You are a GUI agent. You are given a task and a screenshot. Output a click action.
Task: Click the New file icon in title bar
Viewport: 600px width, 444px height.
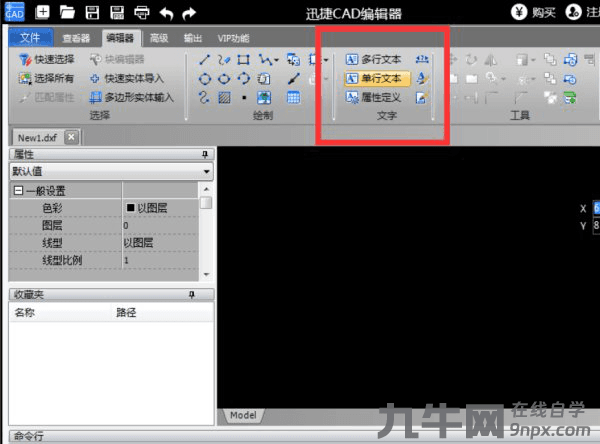click(x=42, y=13)
